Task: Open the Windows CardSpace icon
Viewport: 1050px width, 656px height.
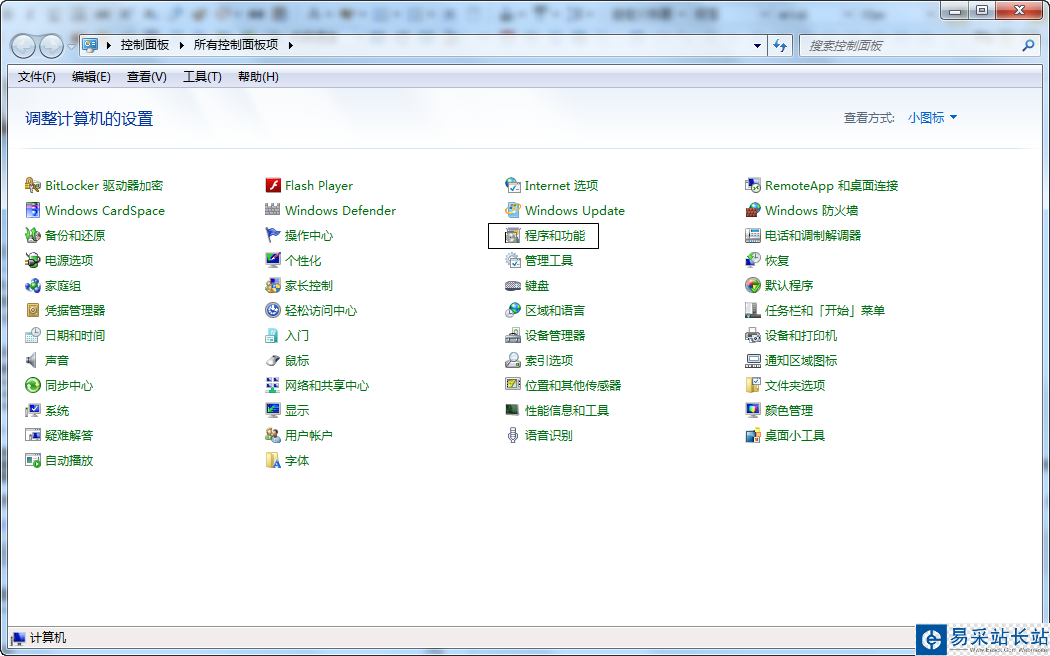Action: 32,210
